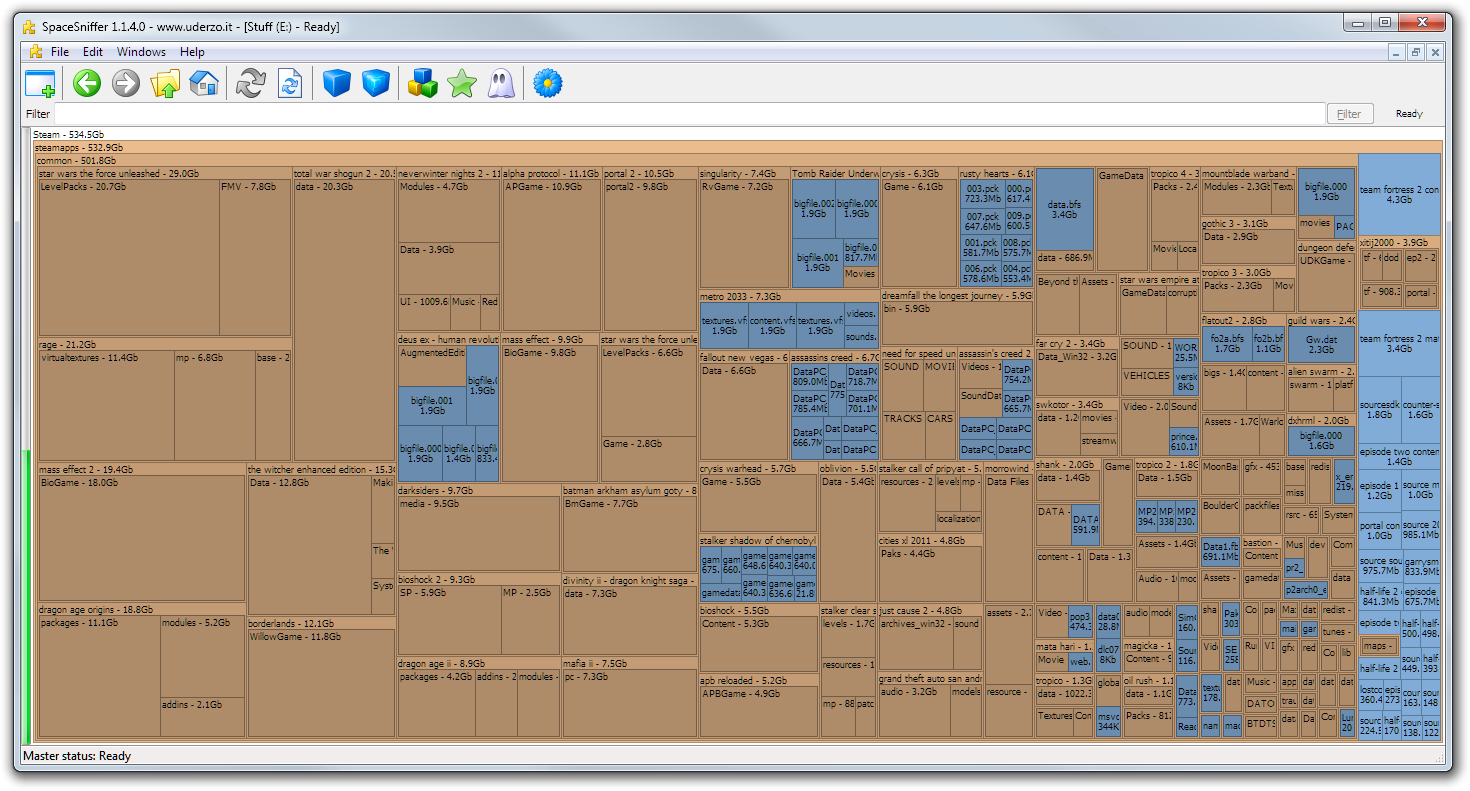Click the first blue cube, less detail

[x=337, y=83]
